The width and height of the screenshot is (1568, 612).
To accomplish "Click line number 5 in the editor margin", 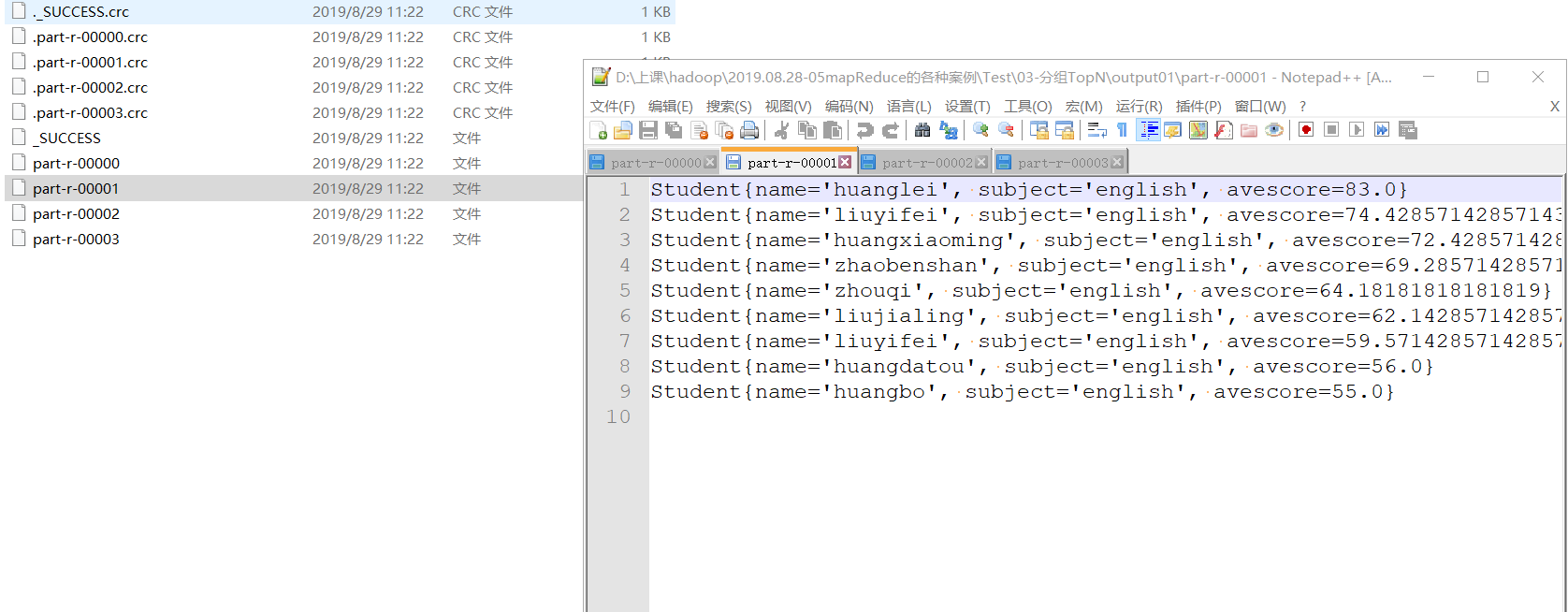I will [x=625, y=290].
